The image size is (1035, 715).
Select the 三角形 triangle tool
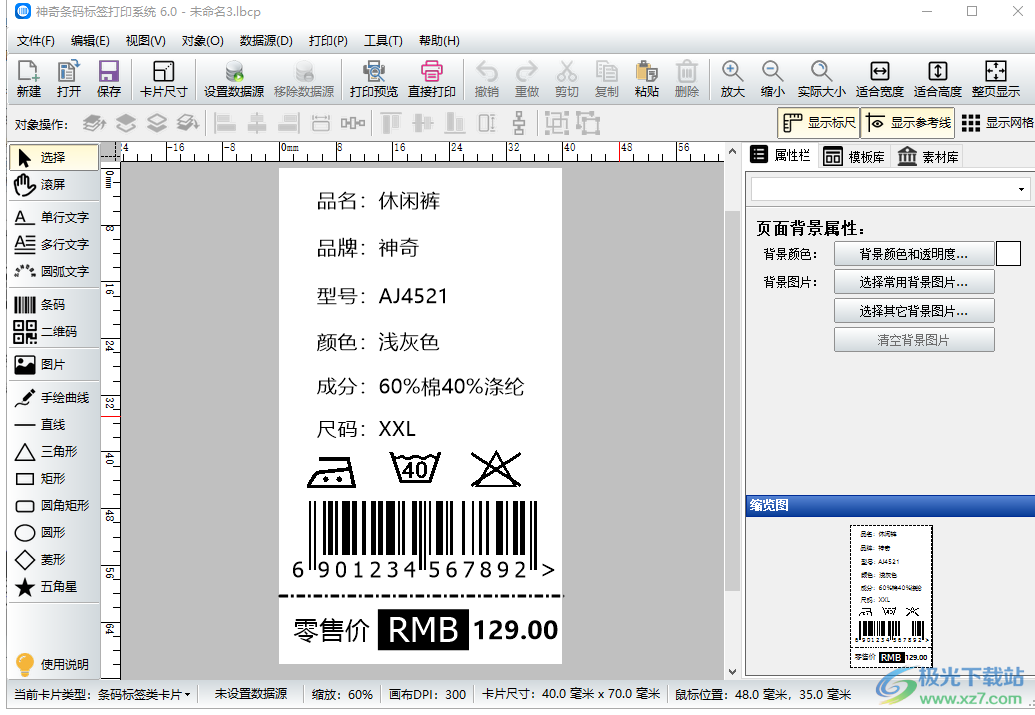(54, 452)
